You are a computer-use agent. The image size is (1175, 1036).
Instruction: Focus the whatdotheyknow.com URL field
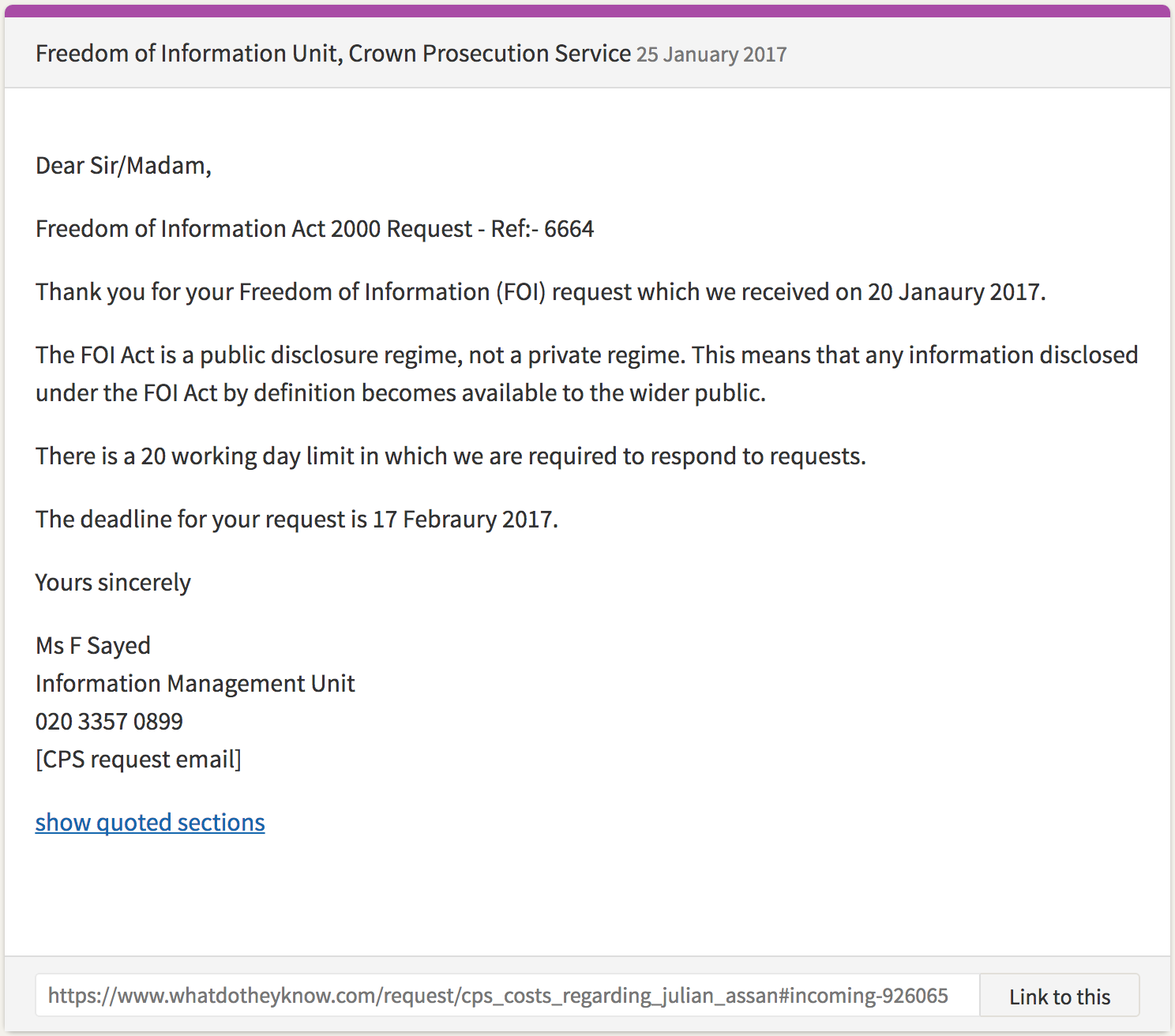pyautogui.click(x=497, y=996)
